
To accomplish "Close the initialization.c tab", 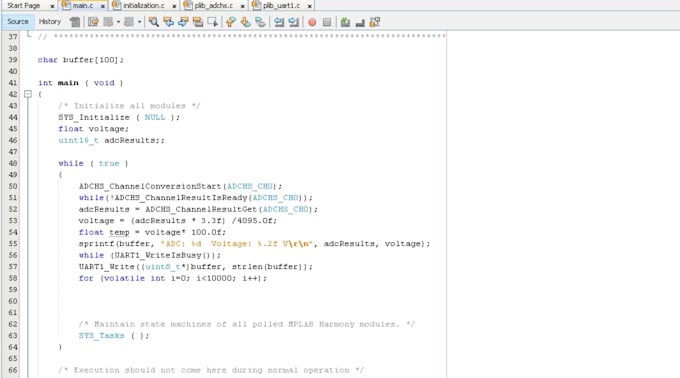I will point(174,6).
